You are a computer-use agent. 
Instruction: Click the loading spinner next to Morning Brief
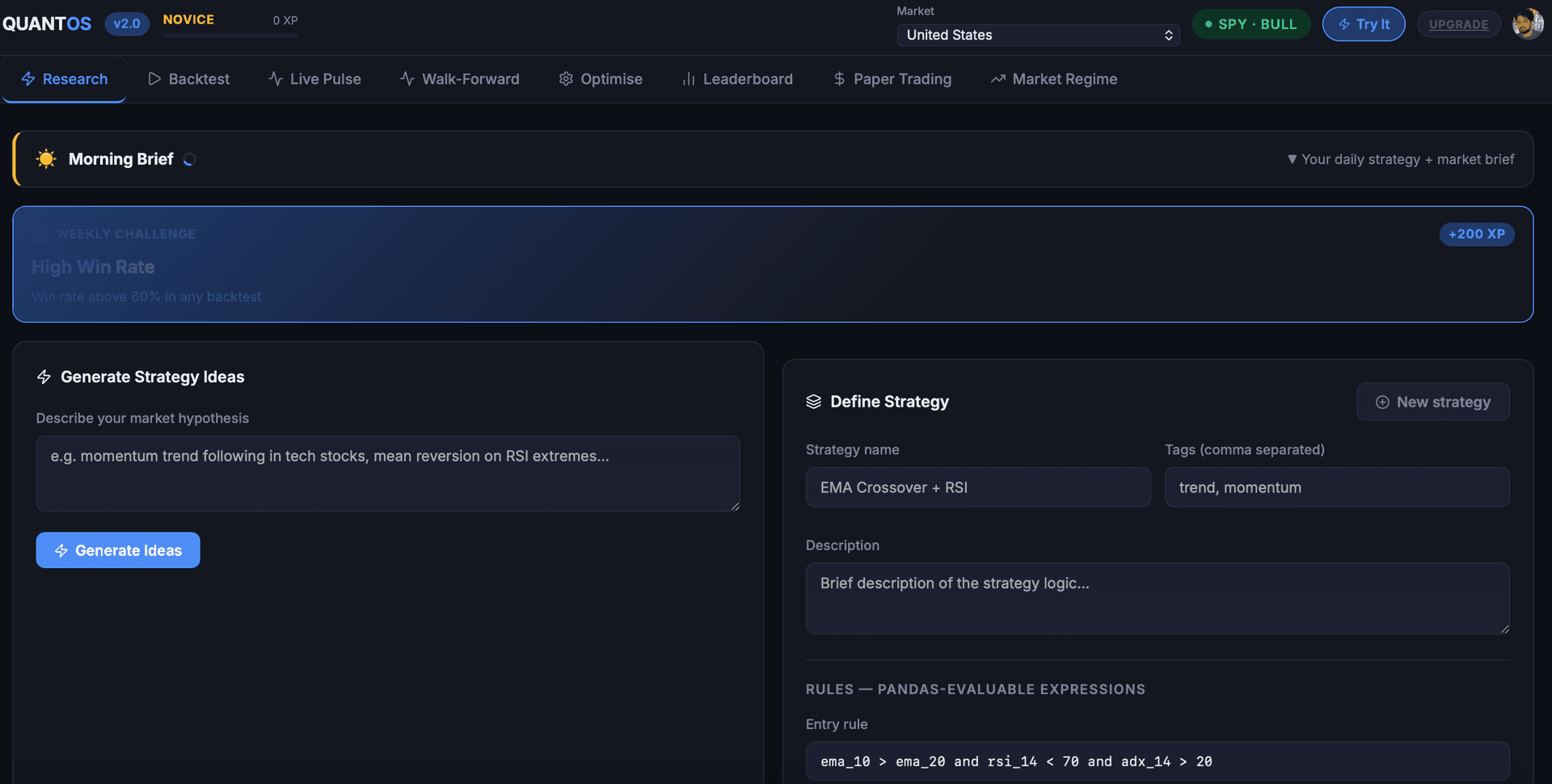coord(189,160)
